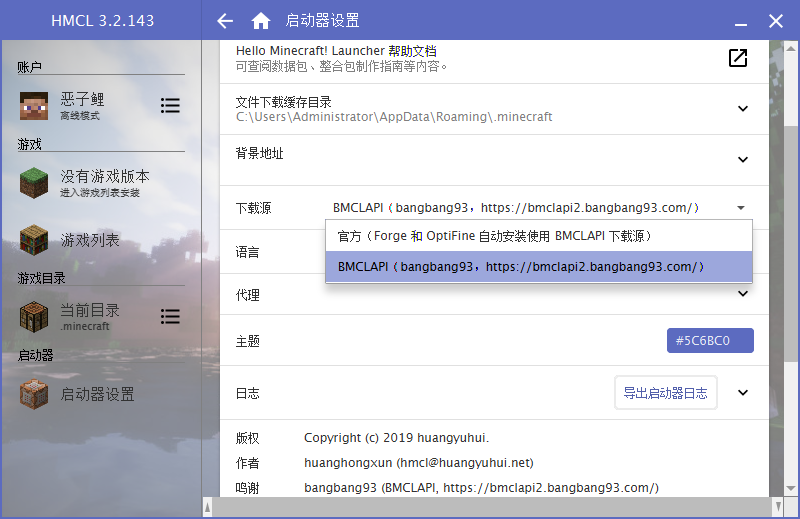Click 导出启动器日志 button
The height and width of the screenshot is (519, 800).
[x=666, y=393]
